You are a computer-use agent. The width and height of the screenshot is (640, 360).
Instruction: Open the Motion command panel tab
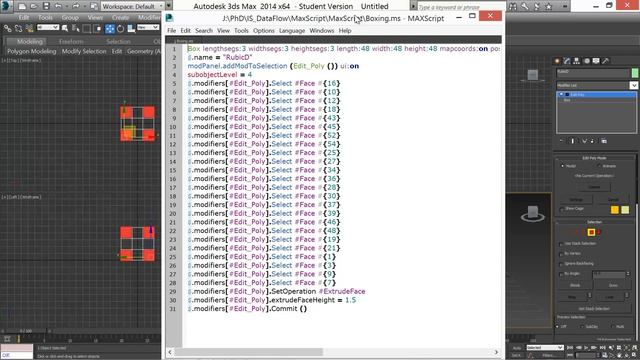[587, 61]
